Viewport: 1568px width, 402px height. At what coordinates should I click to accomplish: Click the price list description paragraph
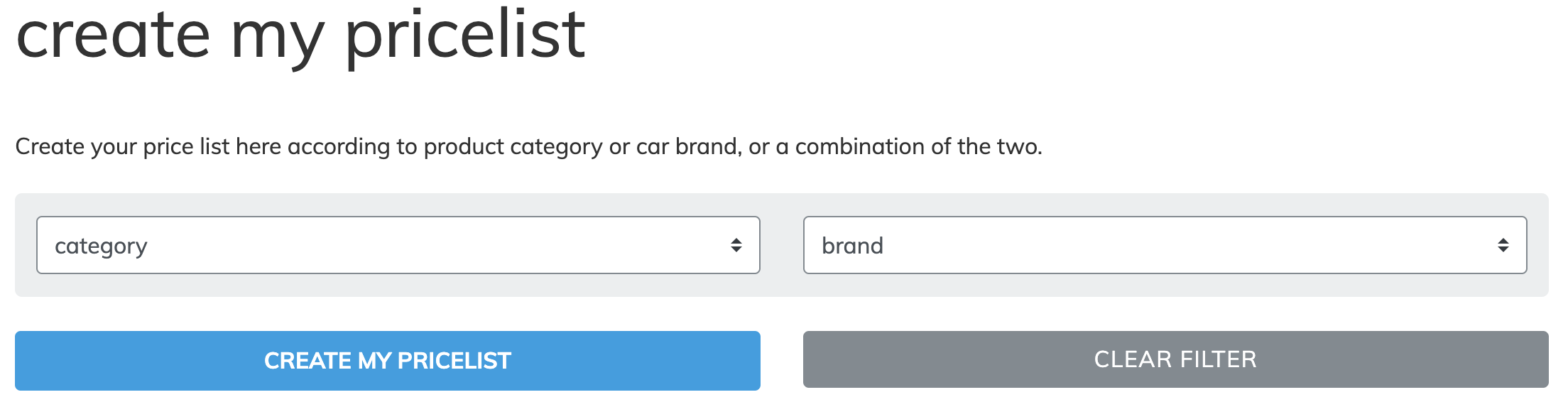529,146
